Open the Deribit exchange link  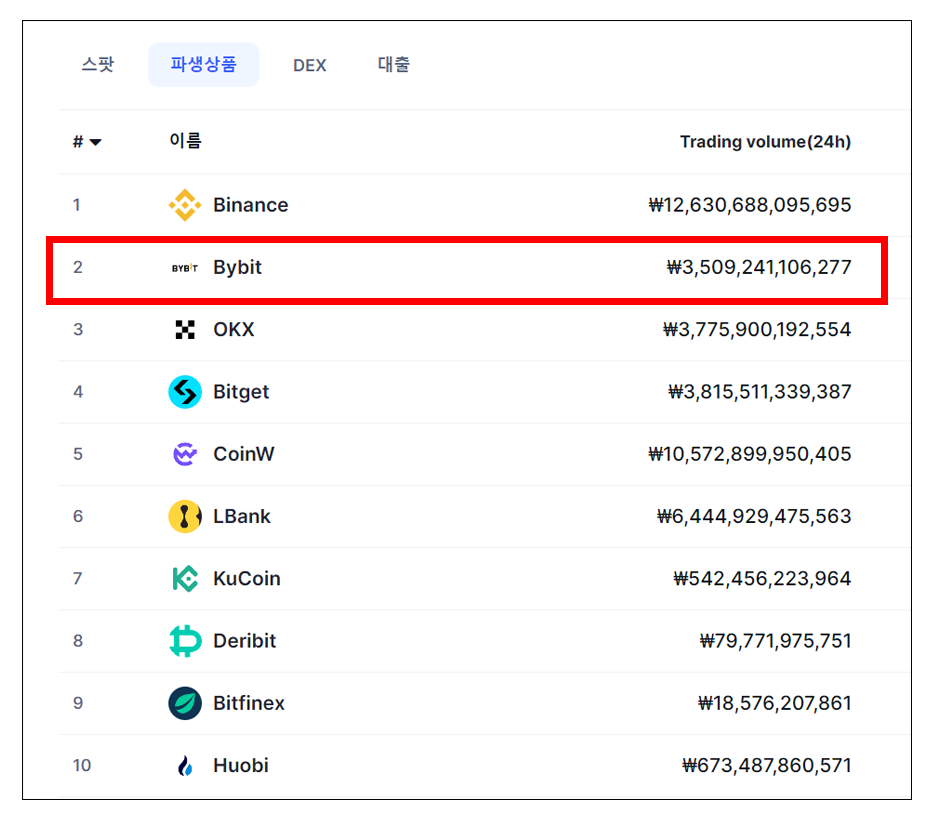point(245,641)
